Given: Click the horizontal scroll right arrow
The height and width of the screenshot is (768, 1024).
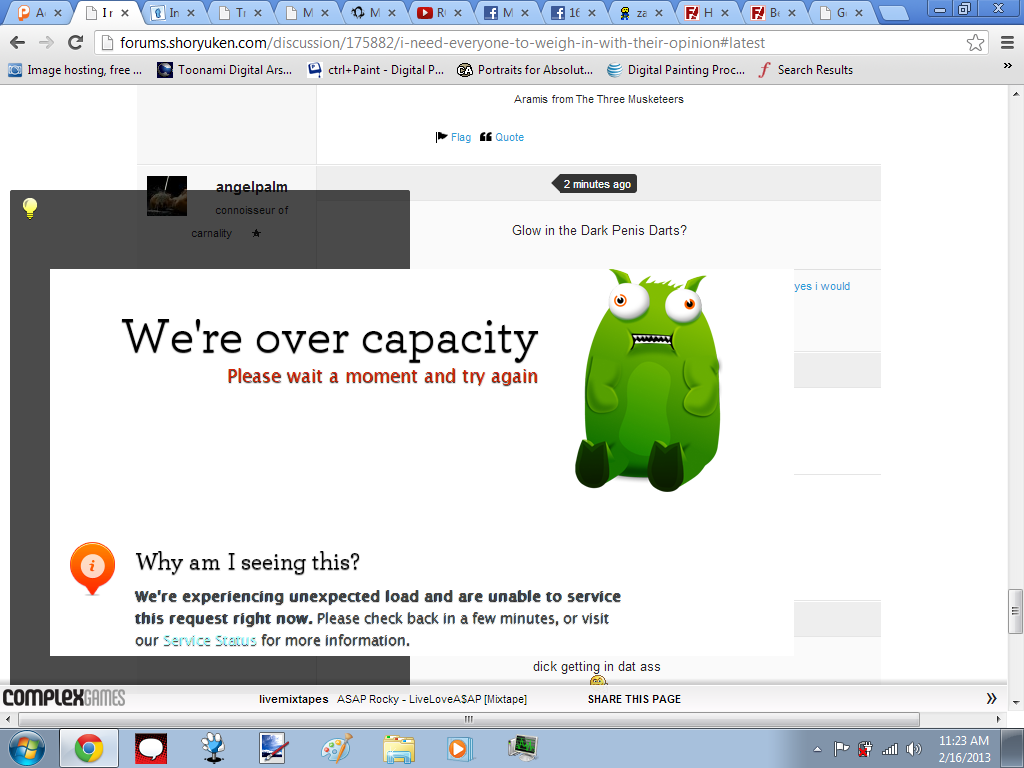Looking at the screenshot, I should click(998, 719).
